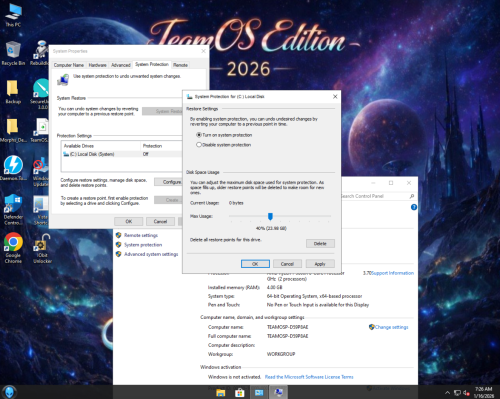Click the Available Drives column header

[x=101, y=146]
